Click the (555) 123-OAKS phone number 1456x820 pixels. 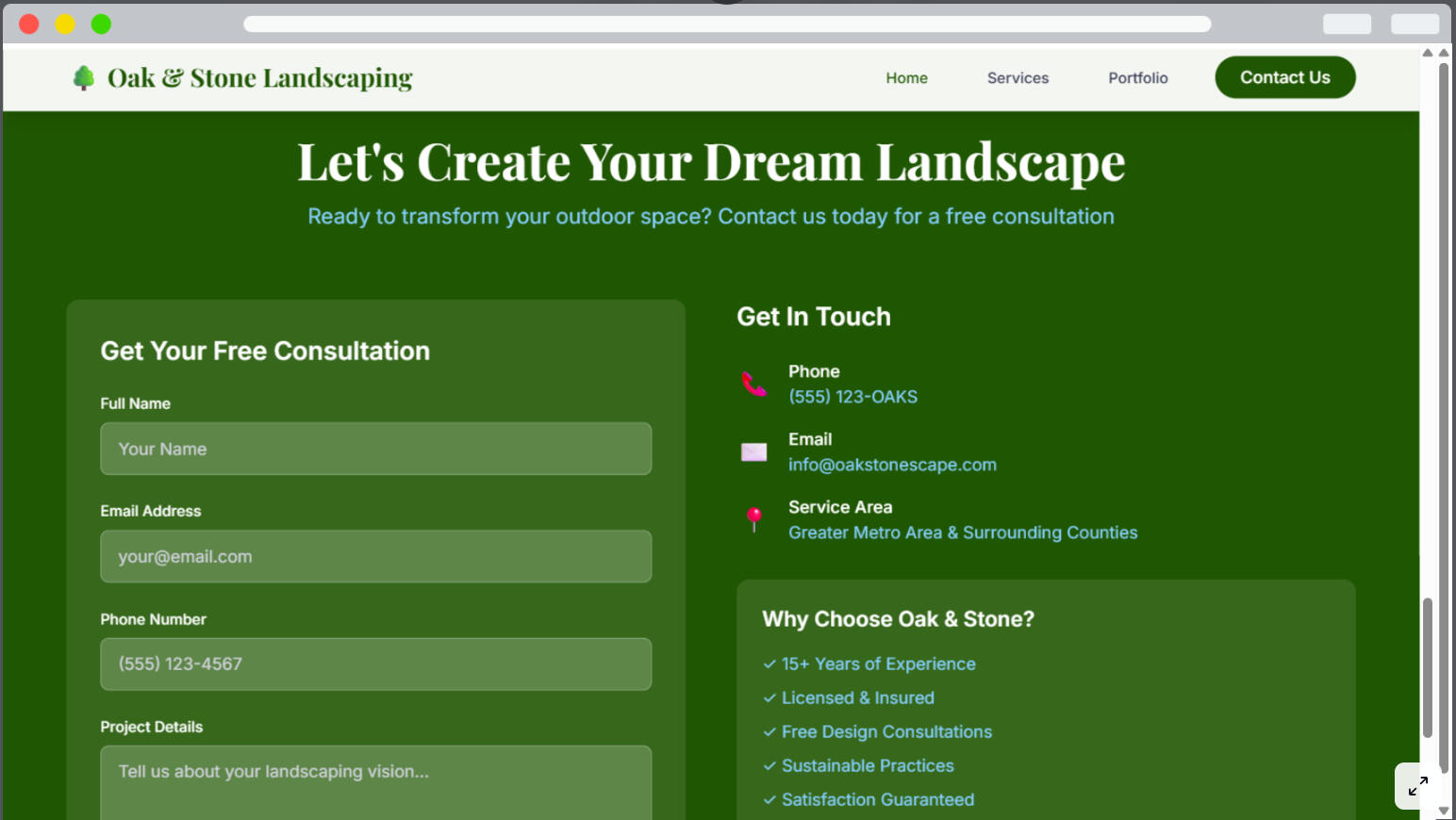[x=852, y=397]
